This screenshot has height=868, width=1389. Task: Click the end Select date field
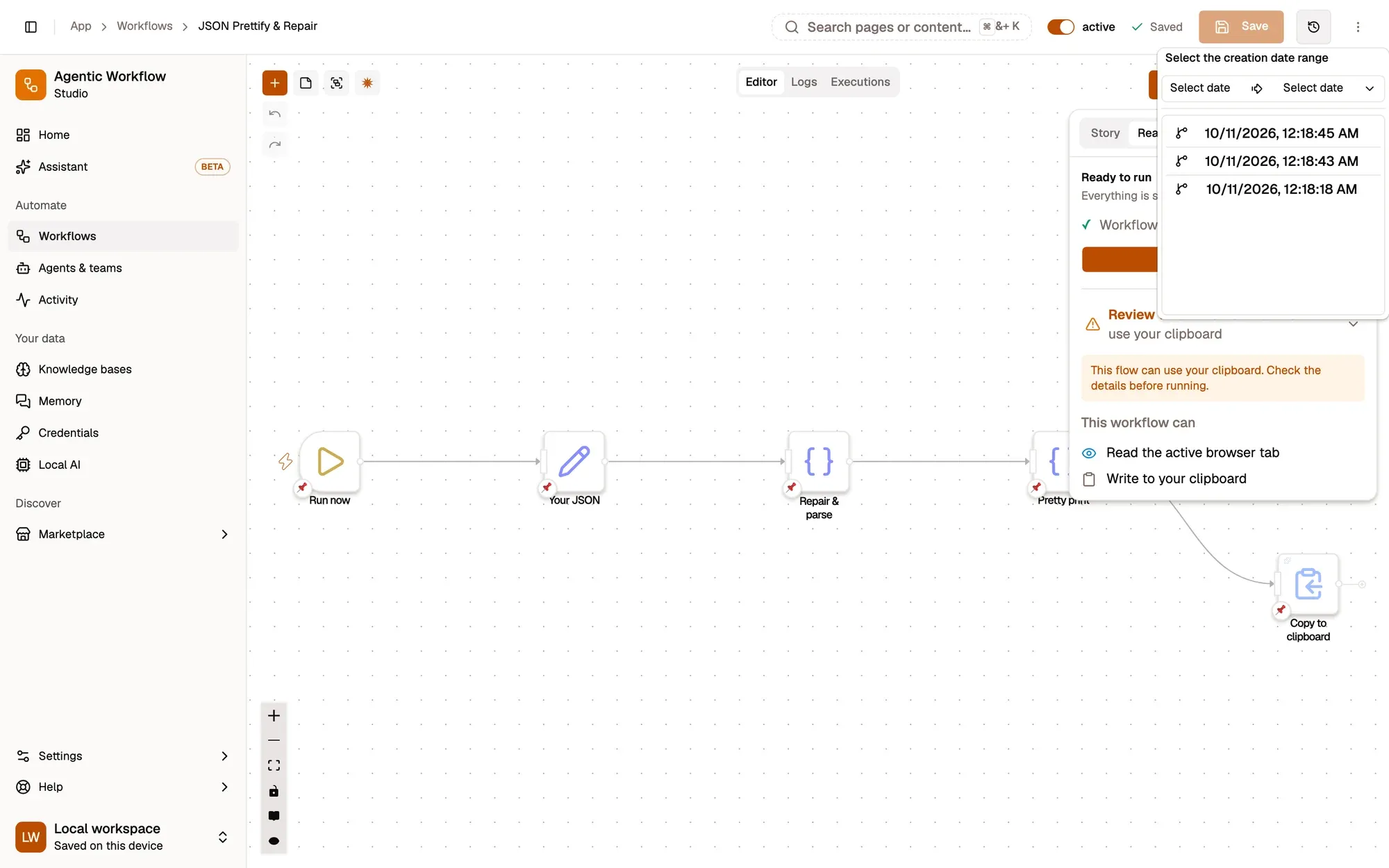[1313, 88]
